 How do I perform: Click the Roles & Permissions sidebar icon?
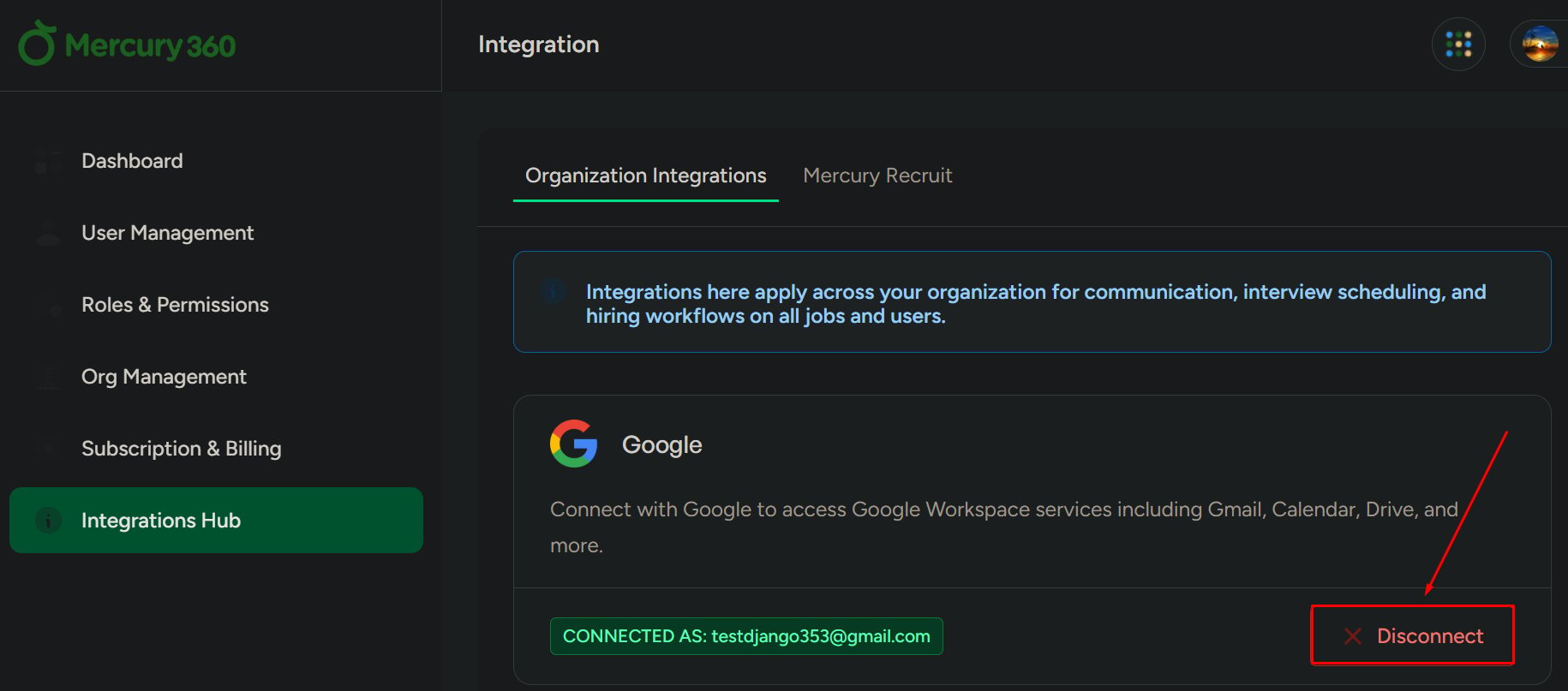pyautogui.click(x=48, y=305)
